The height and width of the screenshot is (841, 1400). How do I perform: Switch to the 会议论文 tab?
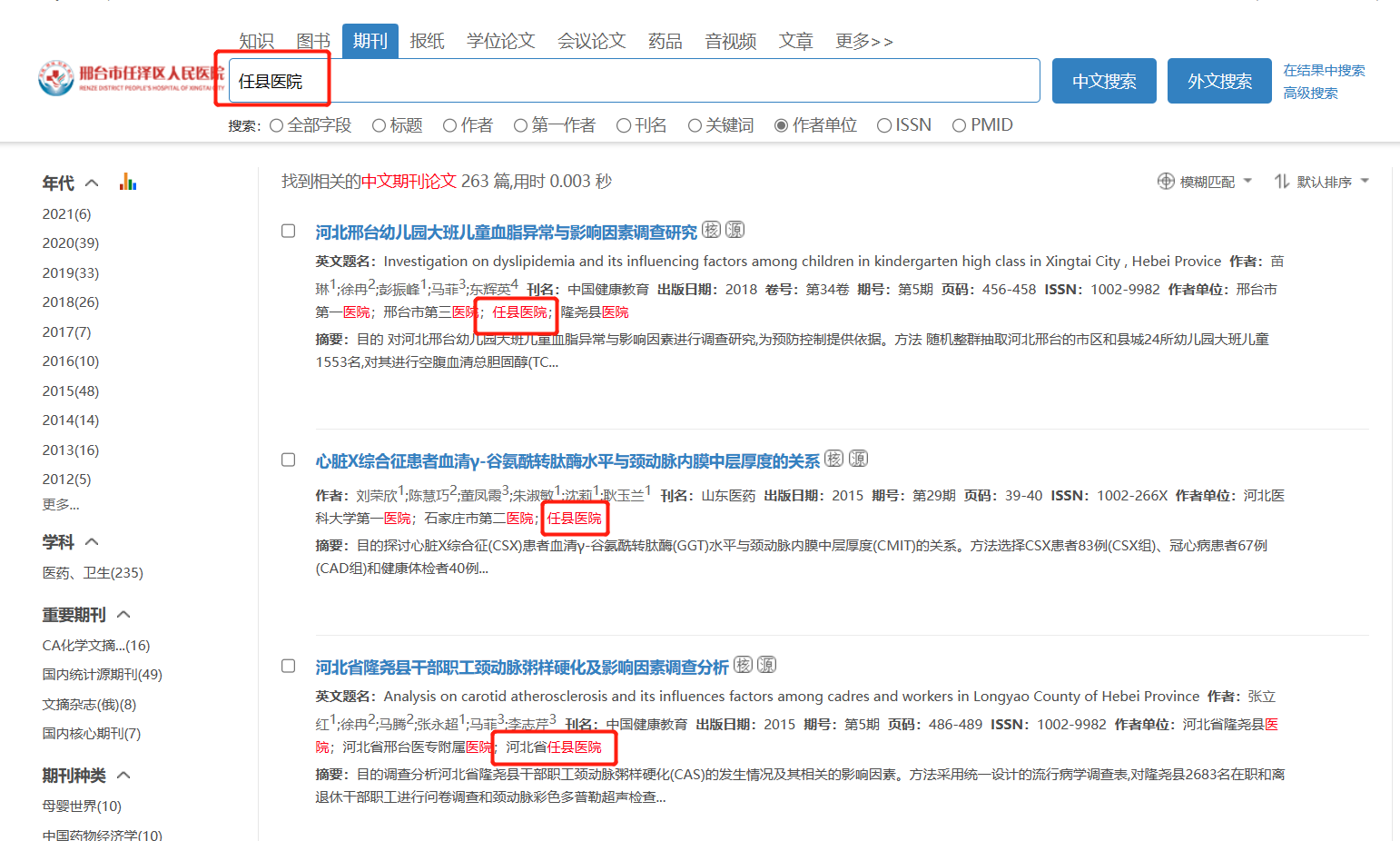tap(592, 41)
